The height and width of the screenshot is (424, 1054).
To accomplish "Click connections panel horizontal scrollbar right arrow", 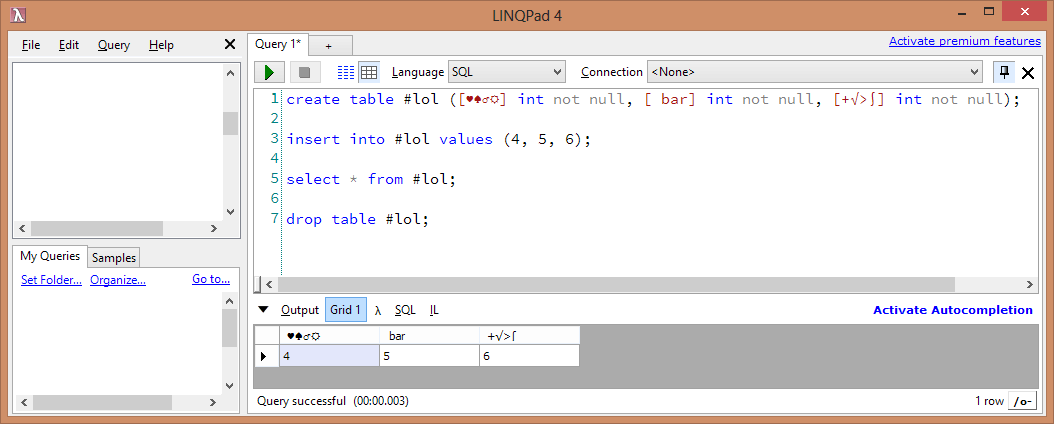I will click(214, 228).
